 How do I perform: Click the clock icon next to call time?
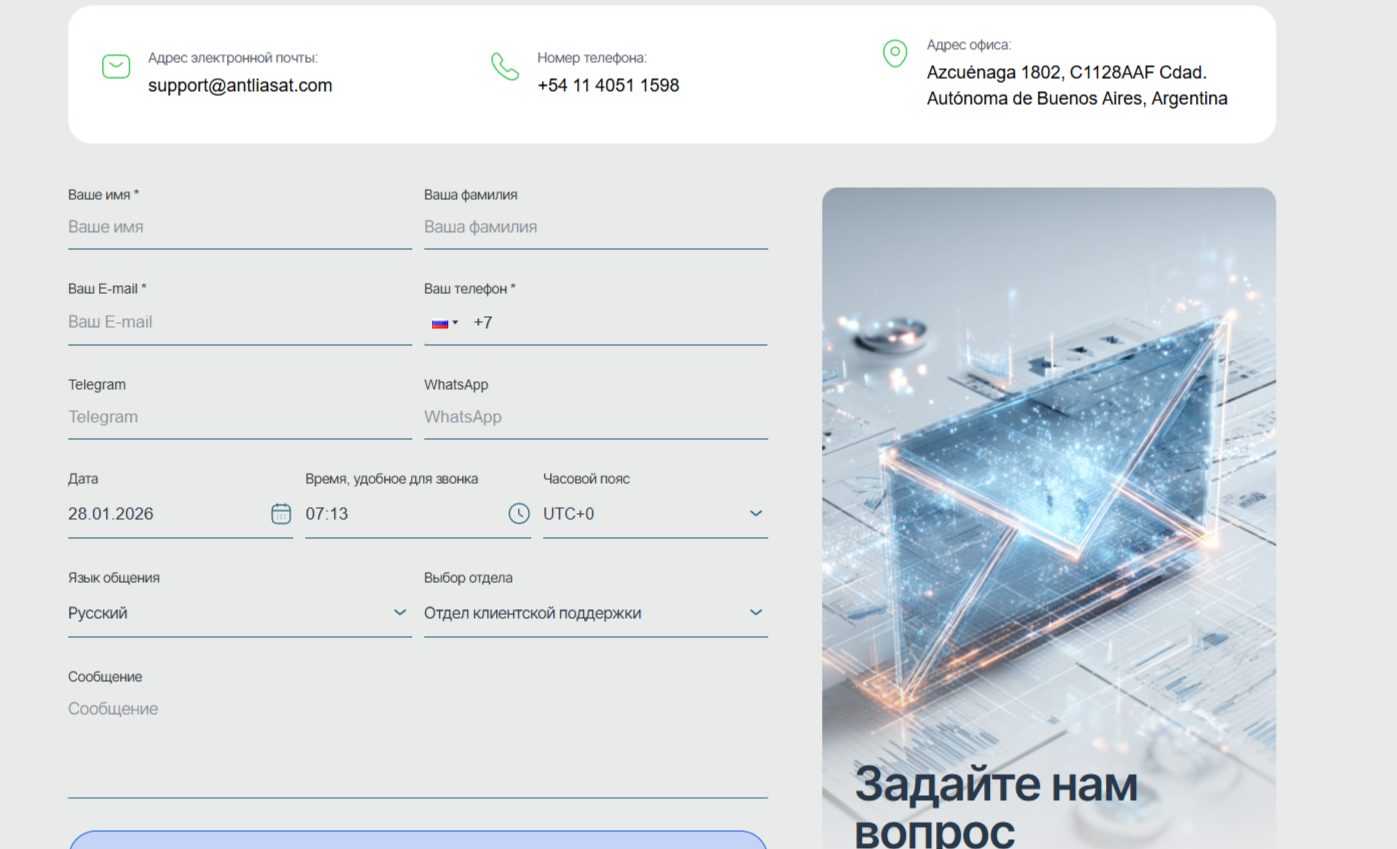point(519,513)
